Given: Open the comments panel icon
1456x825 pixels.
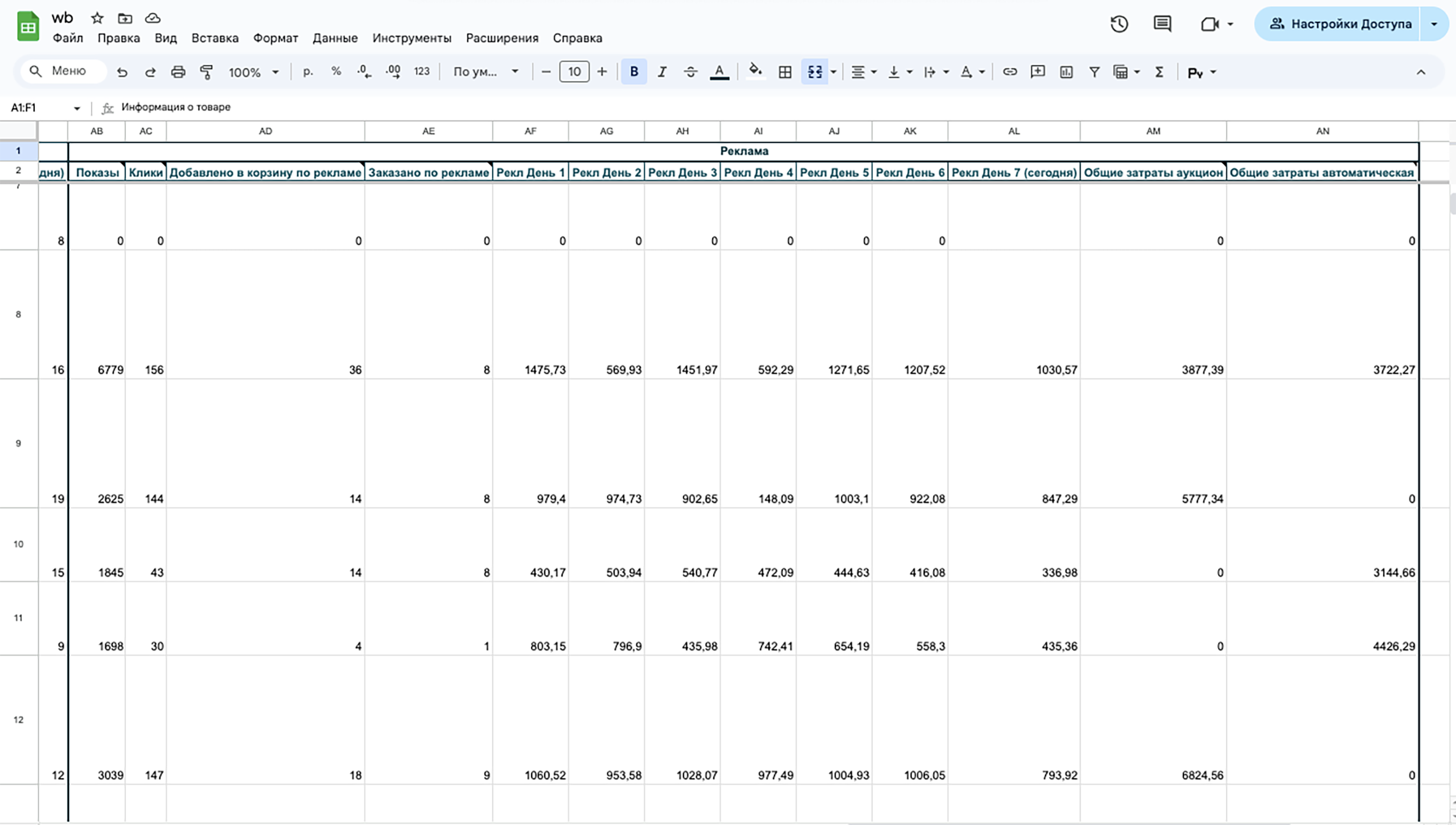Looking at the screenshot, I should coord(1162,24).
